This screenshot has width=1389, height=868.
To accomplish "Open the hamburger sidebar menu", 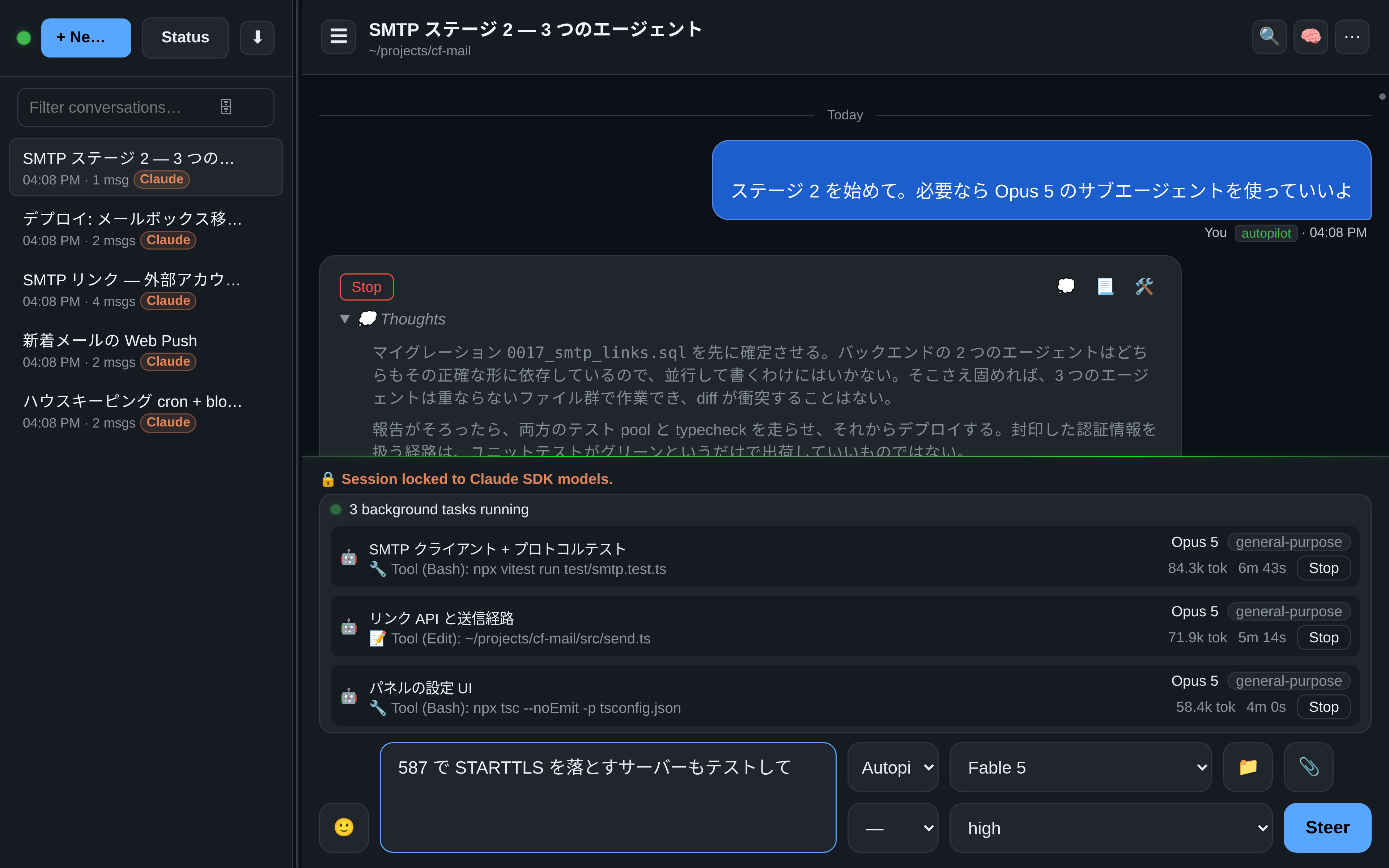I will tap(338, 37).
